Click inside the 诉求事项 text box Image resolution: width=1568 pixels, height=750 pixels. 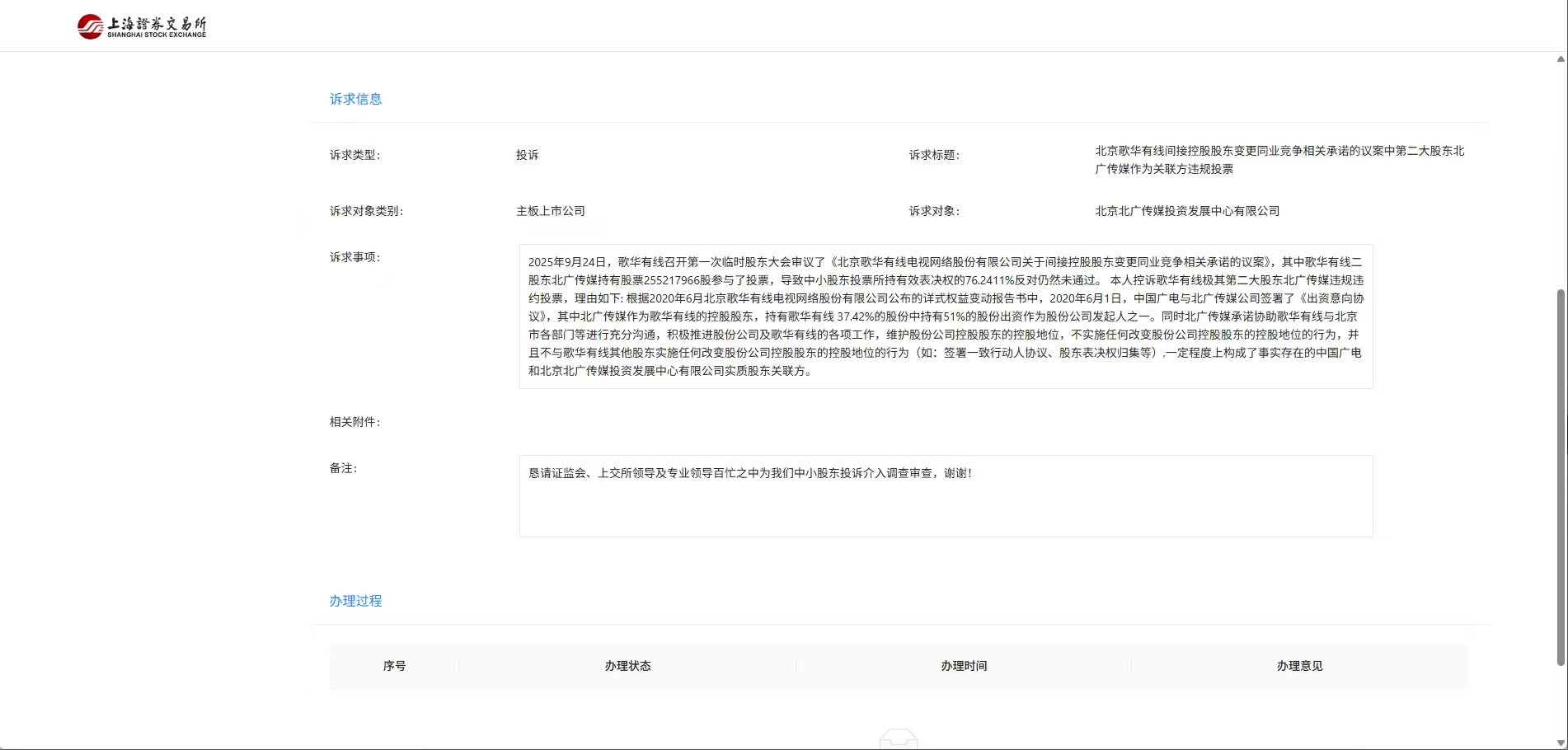[x=946, y=316]
